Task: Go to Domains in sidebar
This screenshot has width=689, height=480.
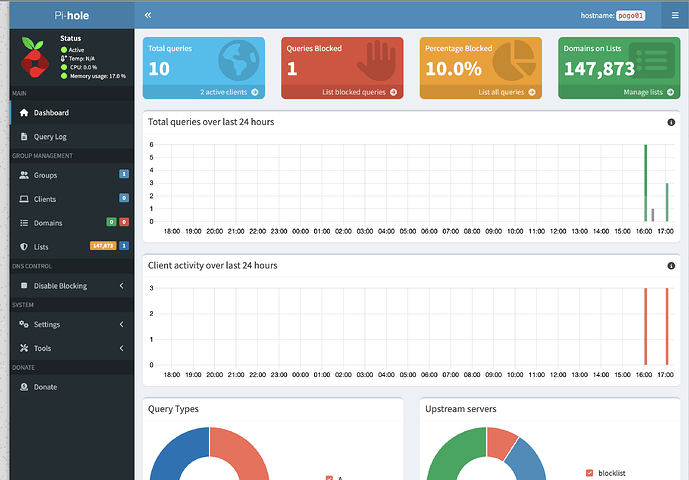Action: tap(48, 223)
